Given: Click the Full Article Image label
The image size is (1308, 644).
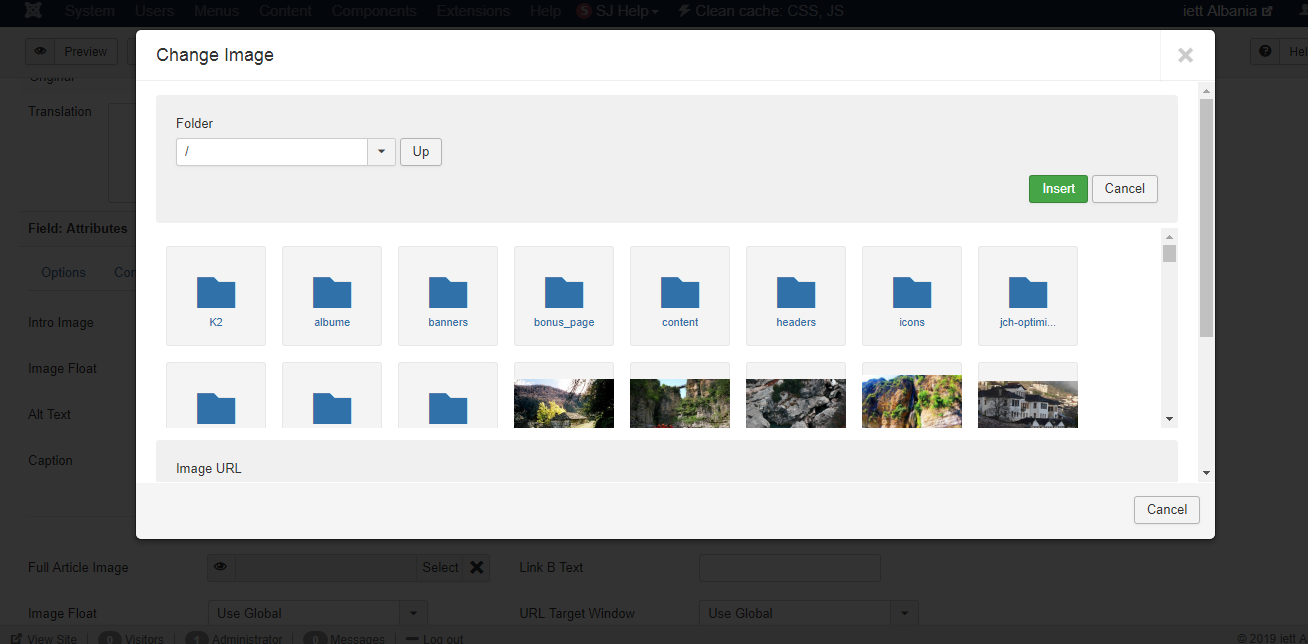Looking at the screenshot, I should click(x=78, y=567).
